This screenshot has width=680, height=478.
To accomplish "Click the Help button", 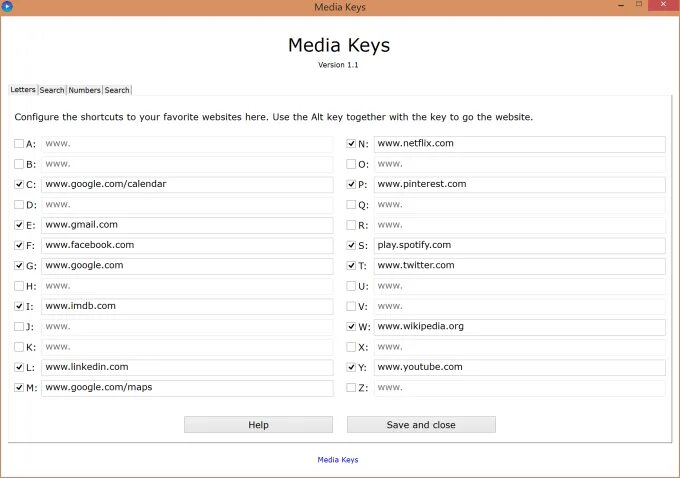I will pos(258,425).
